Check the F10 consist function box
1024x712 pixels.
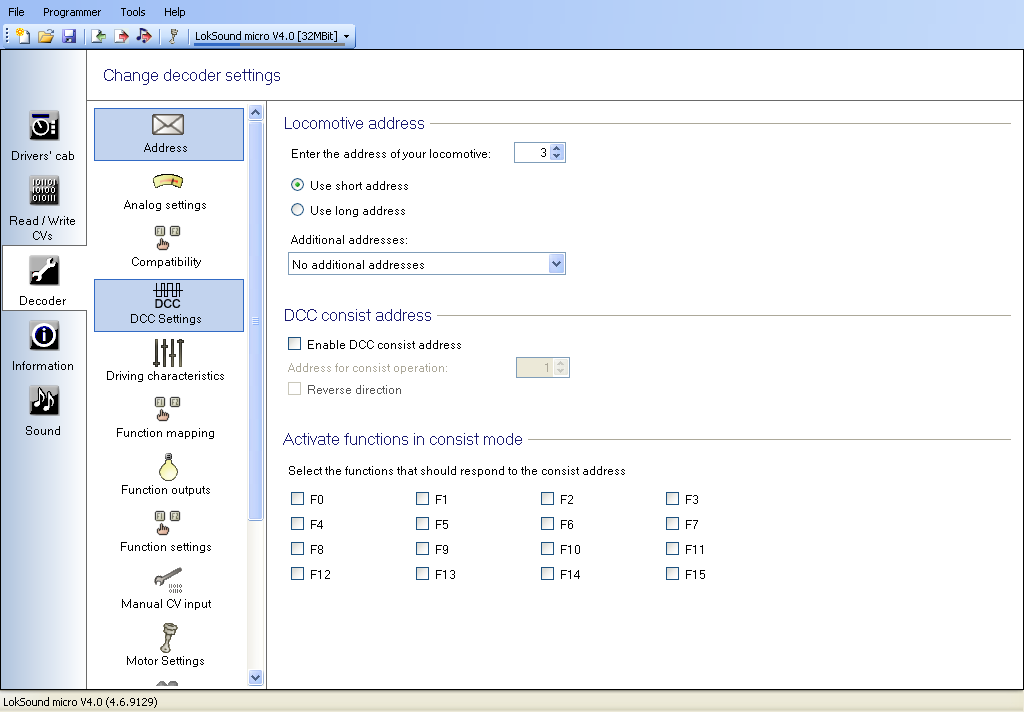(547, 549)
